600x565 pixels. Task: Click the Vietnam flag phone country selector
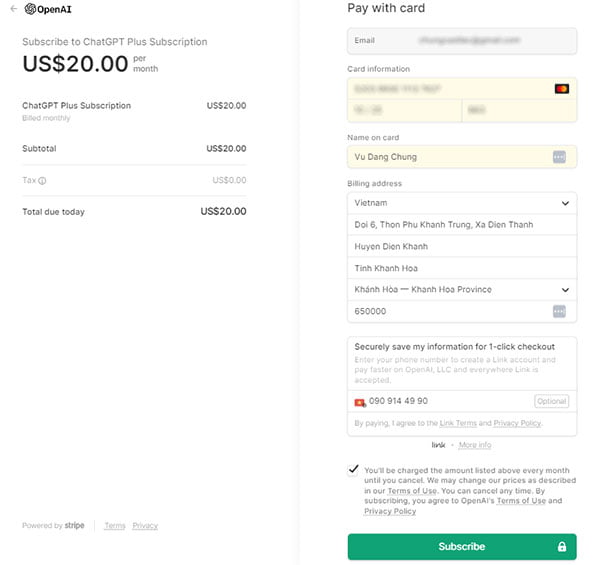(x=360, y=402)
